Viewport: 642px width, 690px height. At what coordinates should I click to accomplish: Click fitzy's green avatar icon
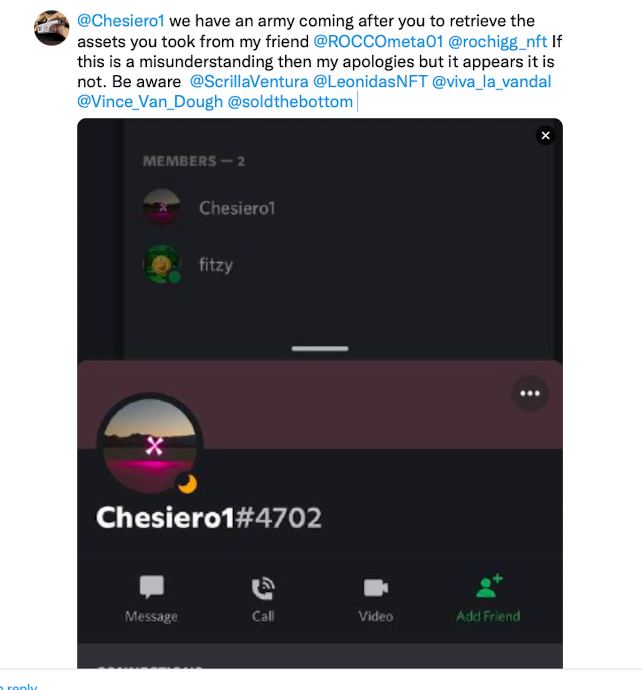[162, 264]
